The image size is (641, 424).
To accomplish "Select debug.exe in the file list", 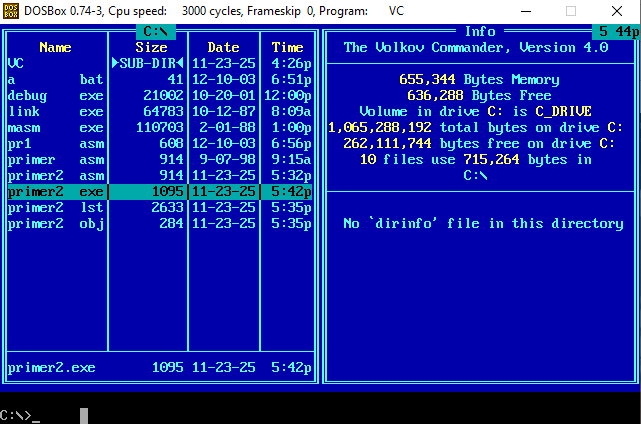I will pos(160,95).
